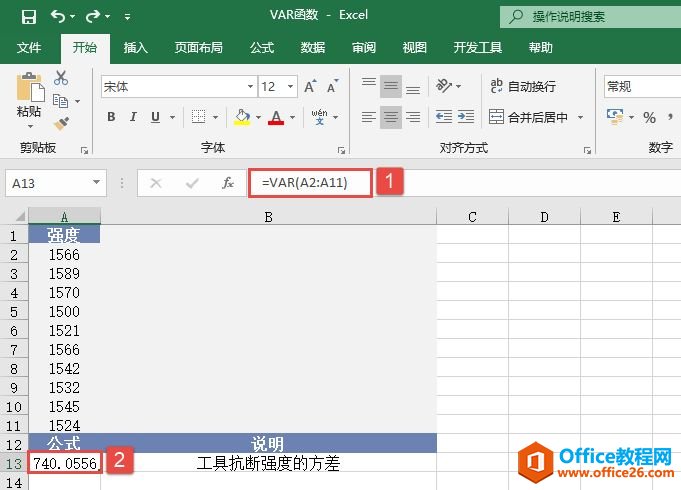Increase font size with large A
Image resolution: width=681 pixels, height=490 pixels.
pos(310,86)
